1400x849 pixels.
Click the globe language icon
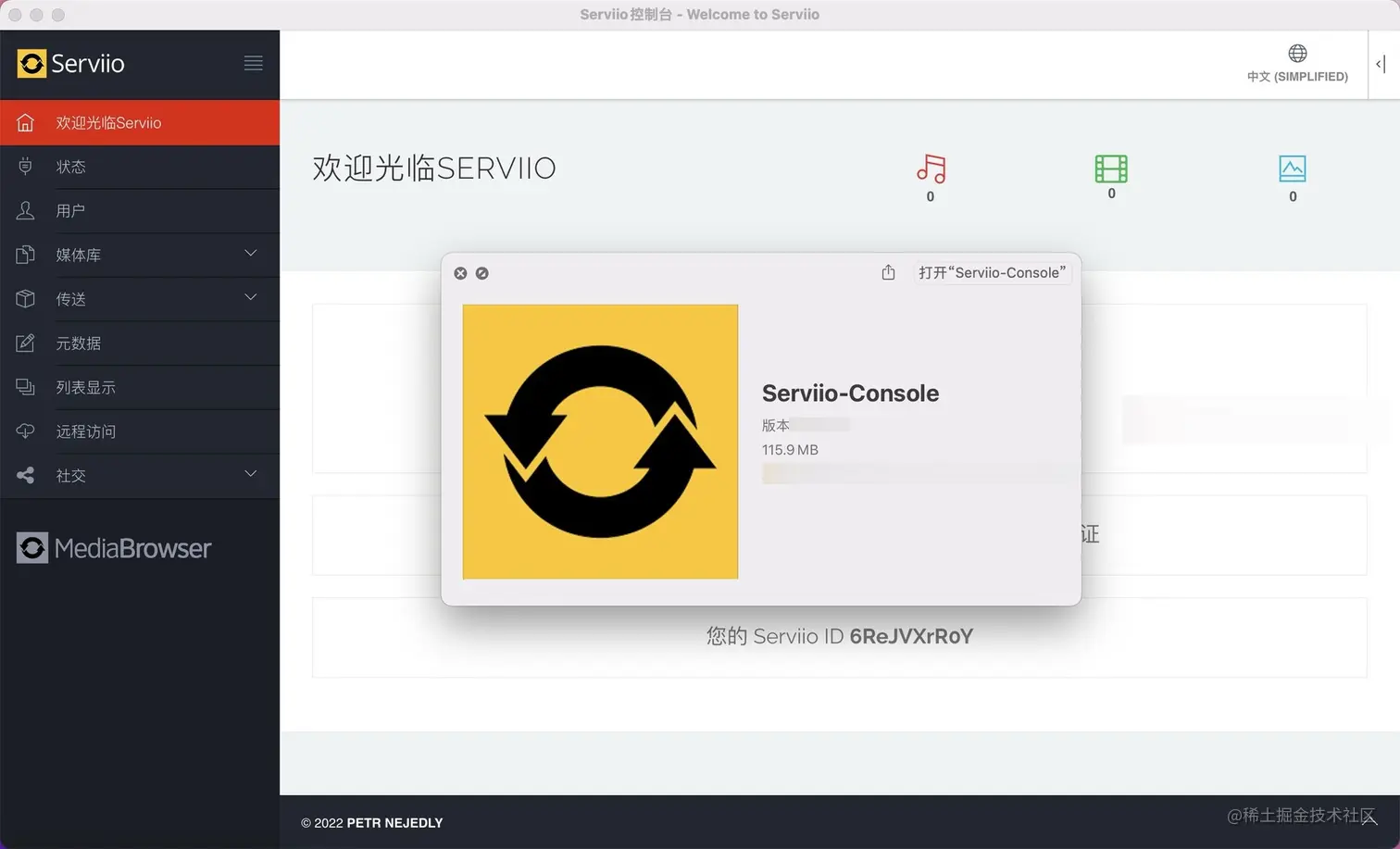(x=1297, y=53)
